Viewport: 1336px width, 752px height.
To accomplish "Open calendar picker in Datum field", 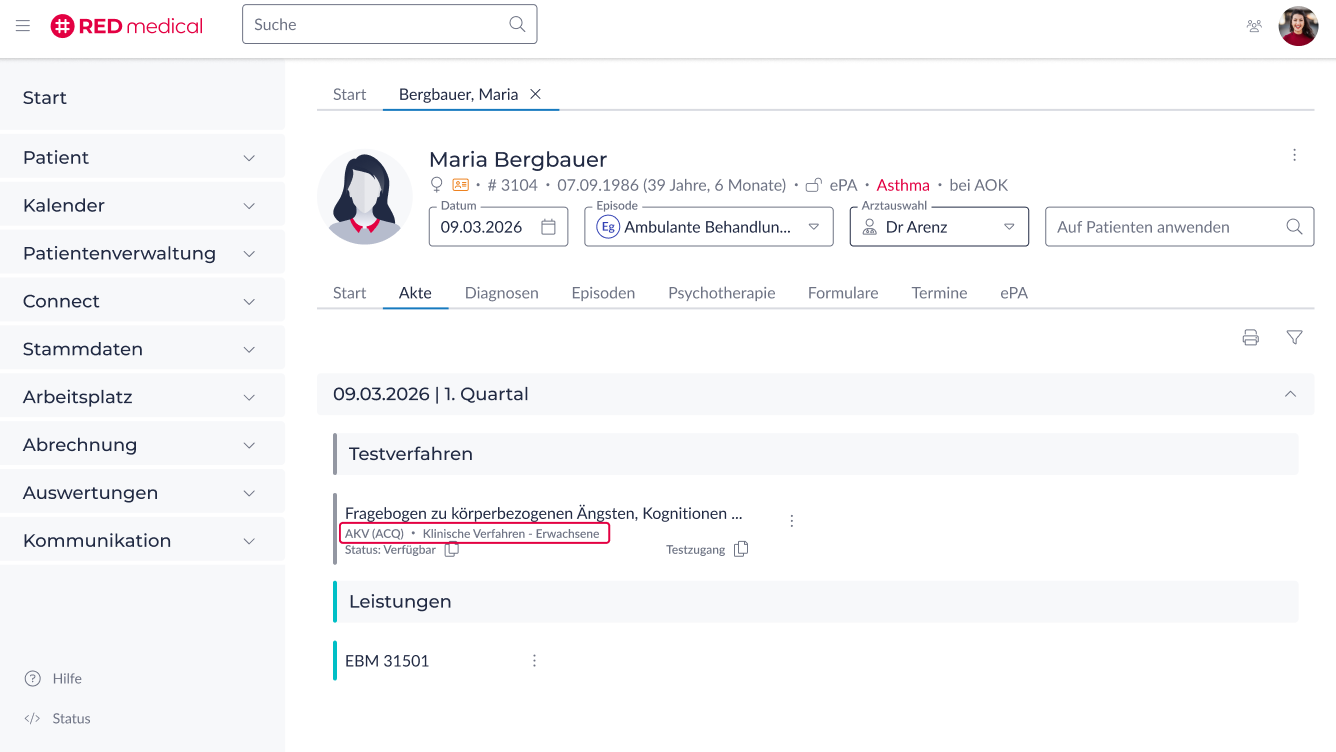I will (x=548, y=227).
